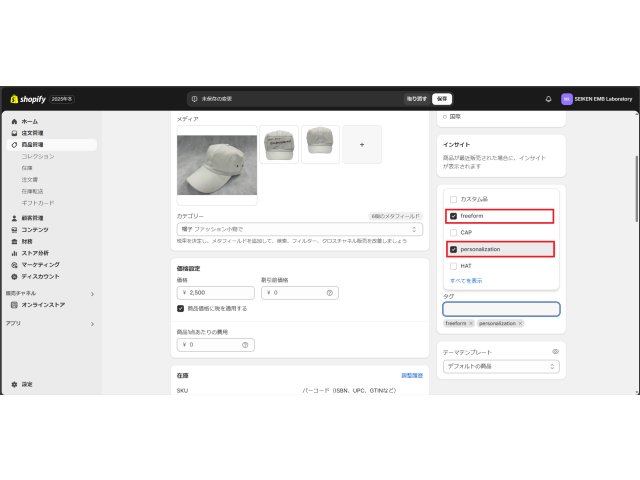Expand the アプリ section chevron
This screenshot has height=480, width=640.
[92, 324]
